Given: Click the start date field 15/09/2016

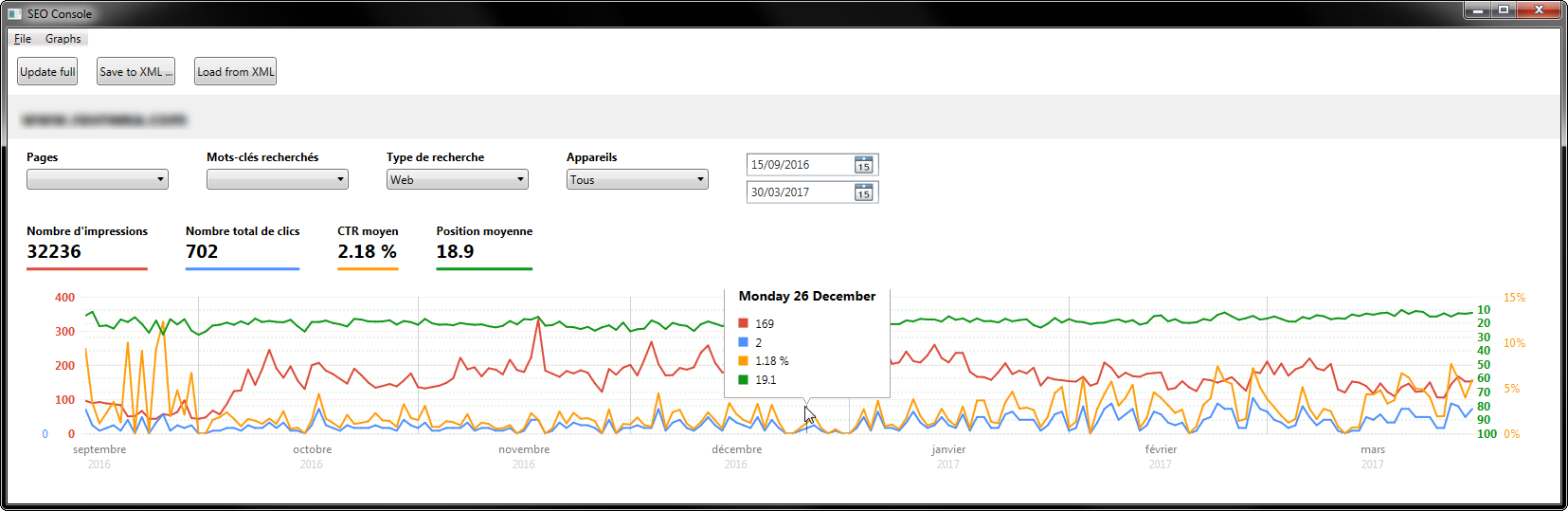Looking at the screenshot, I should point(799,165).
